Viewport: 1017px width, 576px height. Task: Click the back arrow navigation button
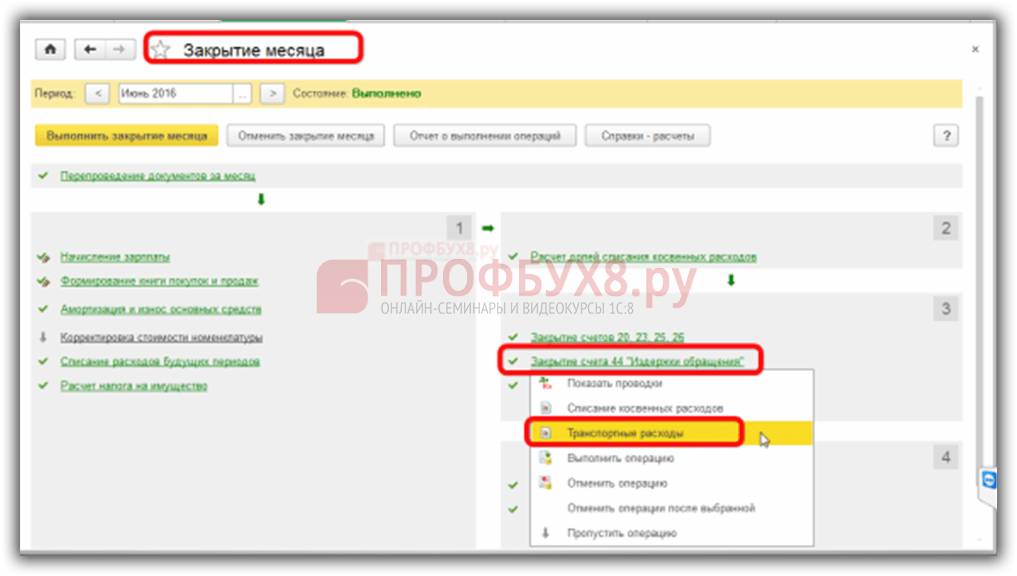coord(91,49)
